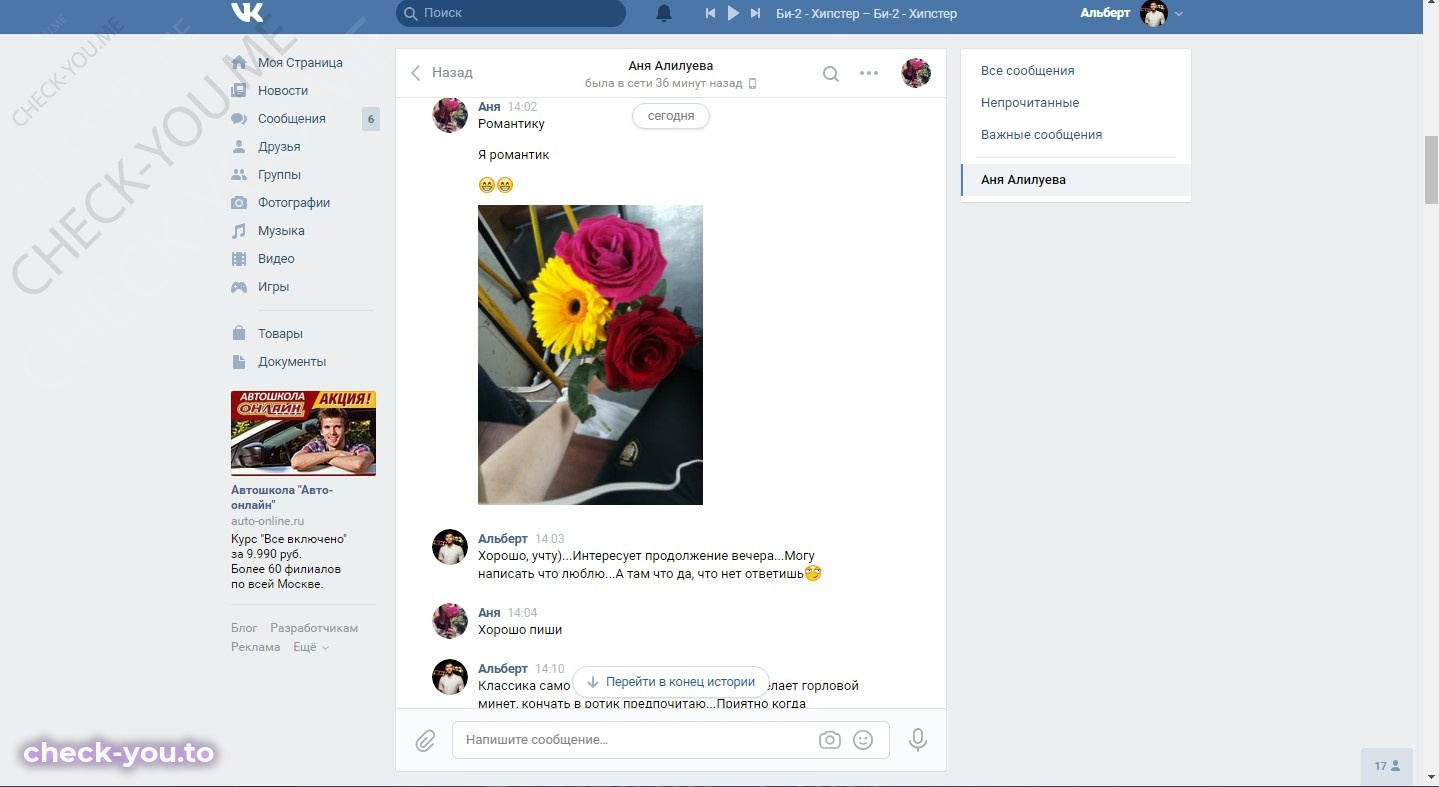Open the Разработчикам footer link
The width and height of the screenshot is (1439, 787).
pyautogui.click(x=314, y=628)
